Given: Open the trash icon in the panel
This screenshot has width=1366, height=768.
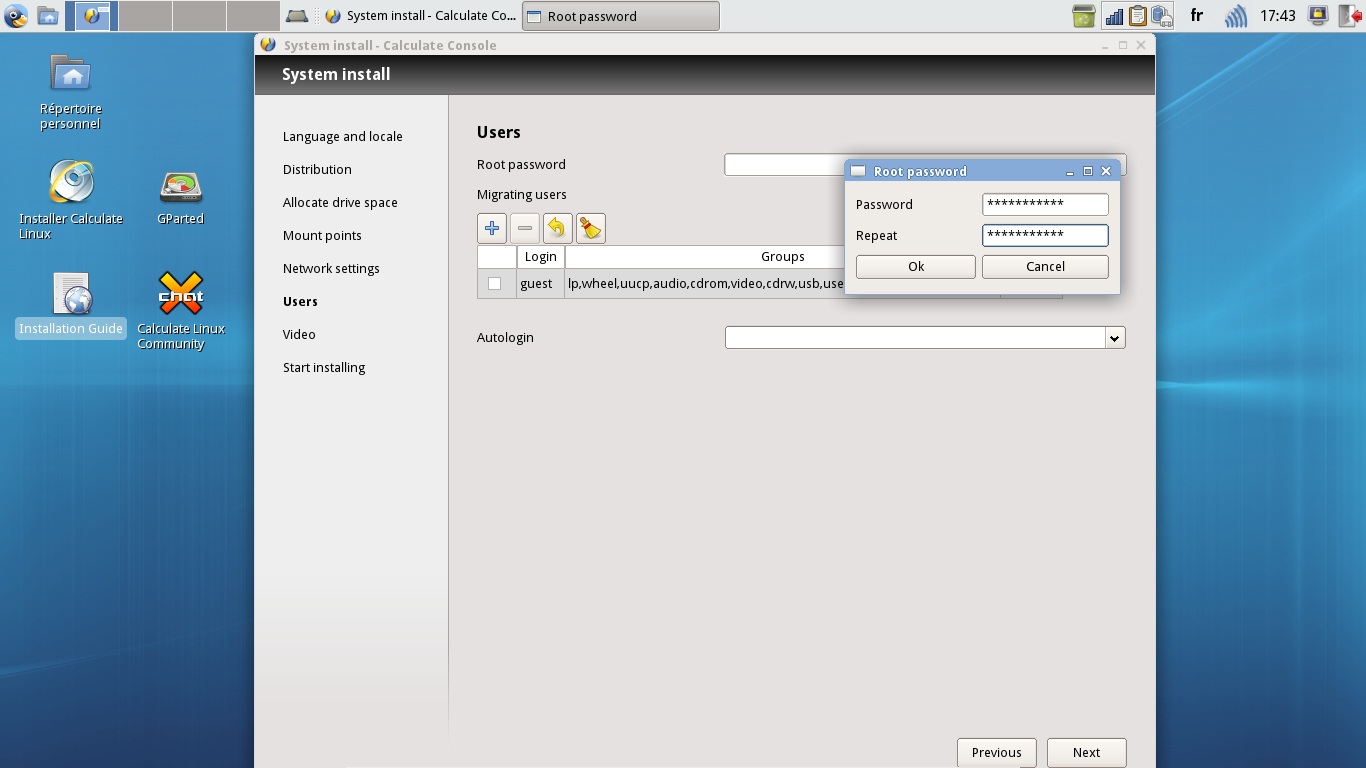Looking at the screenshot, I should [x=1083, y=16].
